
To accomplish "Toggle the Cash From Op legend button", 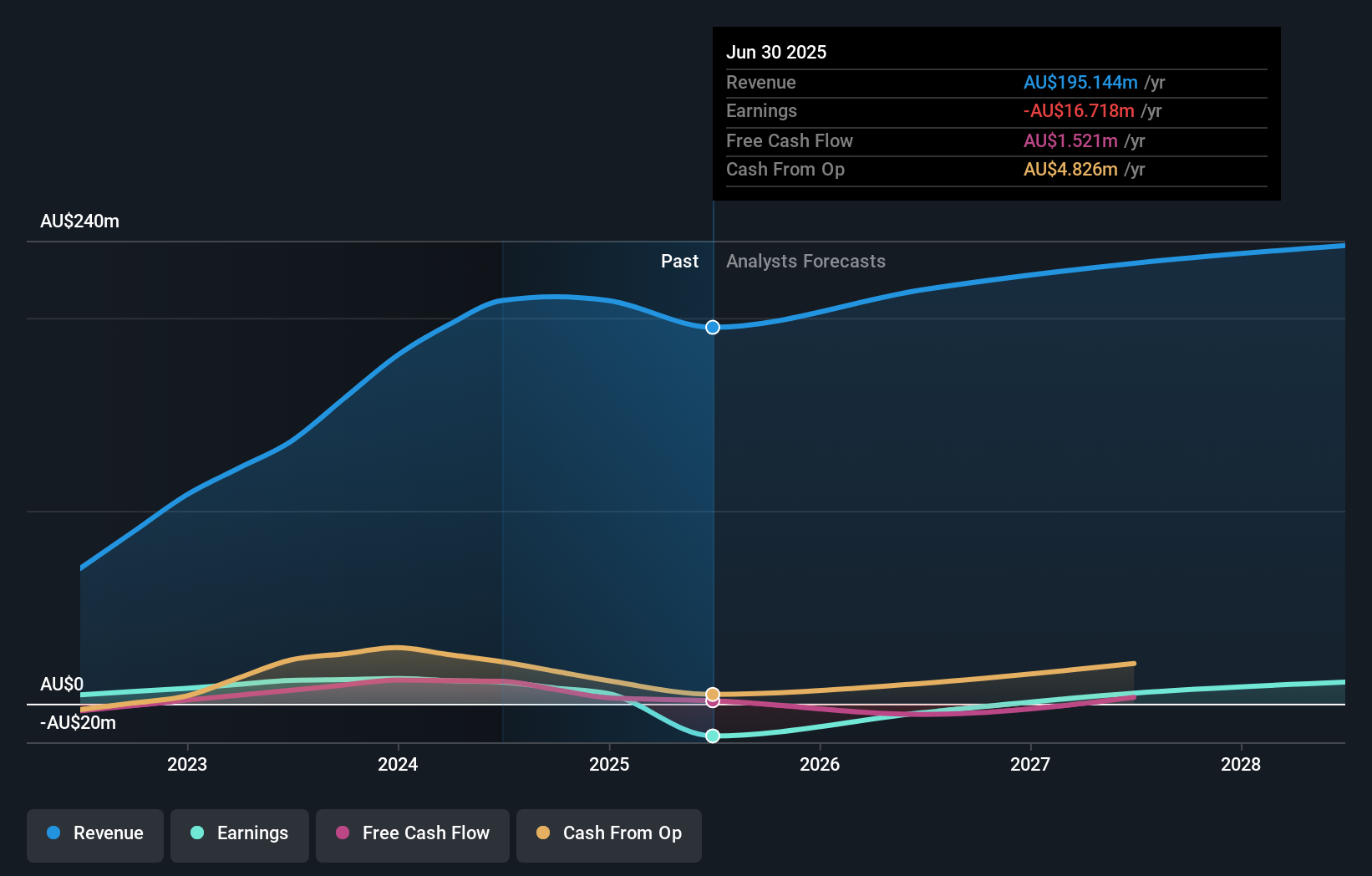I will [x=609, y=835].
